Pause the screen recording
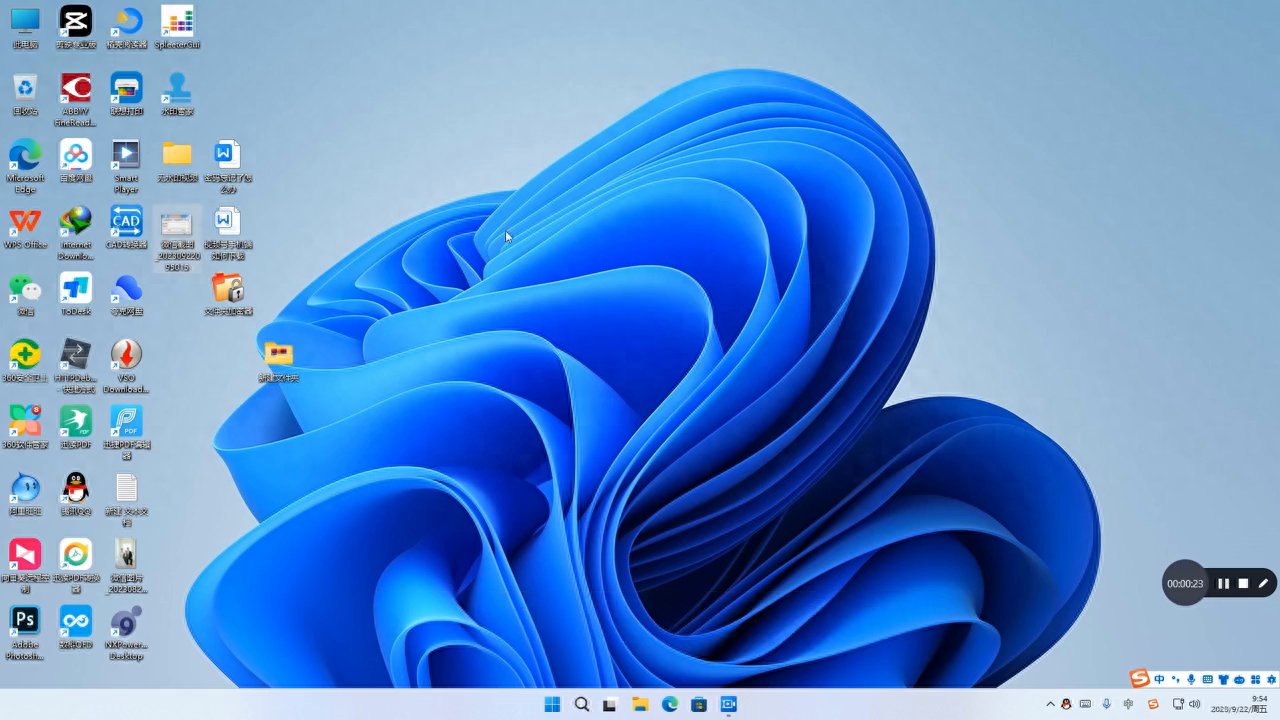 (1223, 584)
